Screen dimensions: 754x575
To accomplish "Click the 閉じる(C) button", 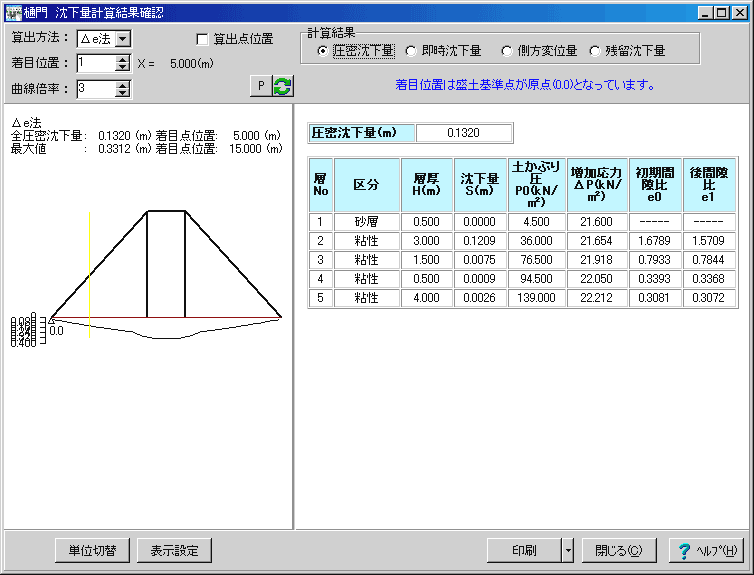I will click(619, 550).
